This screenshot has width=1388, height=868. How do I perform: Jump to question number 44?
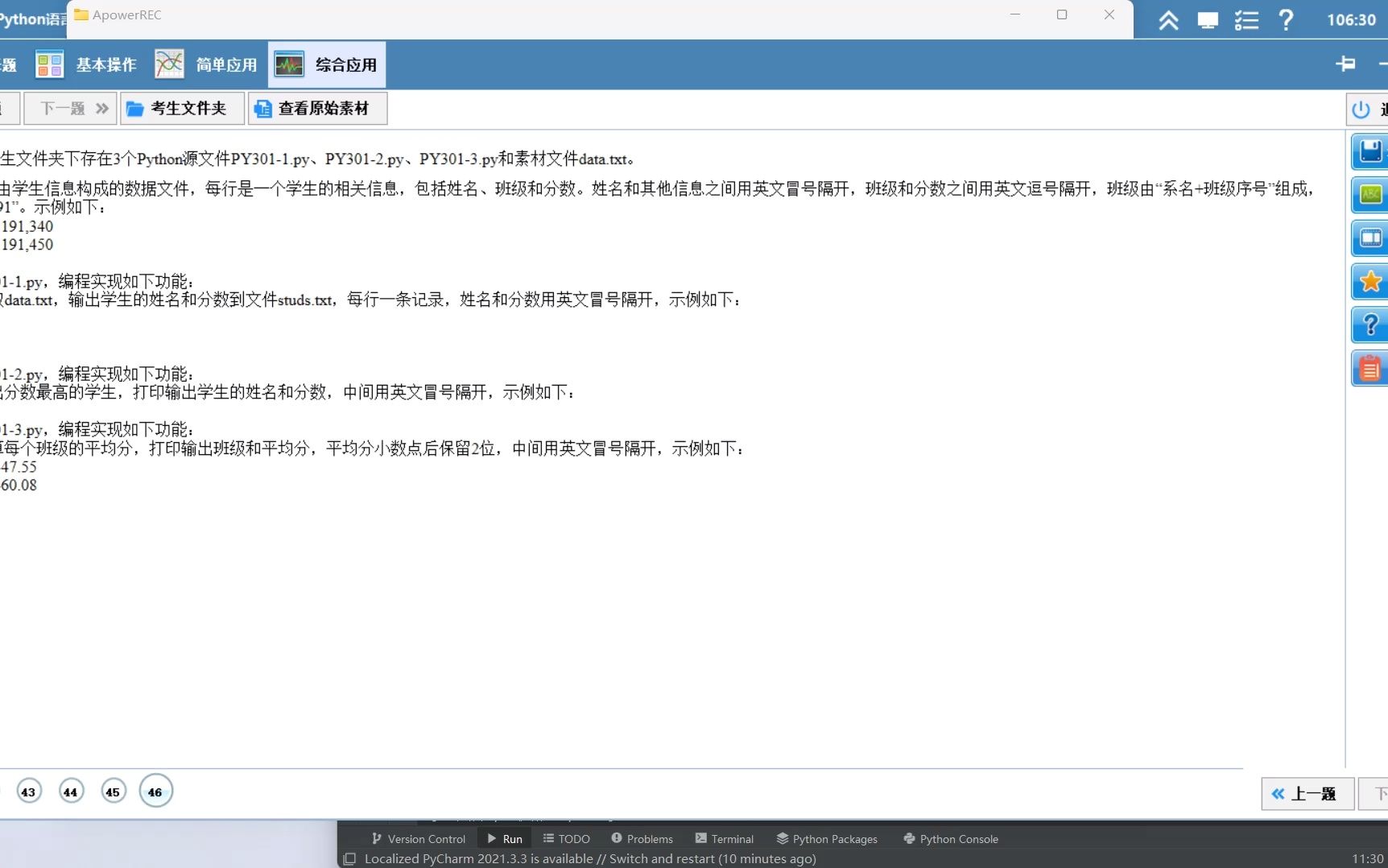71,792
